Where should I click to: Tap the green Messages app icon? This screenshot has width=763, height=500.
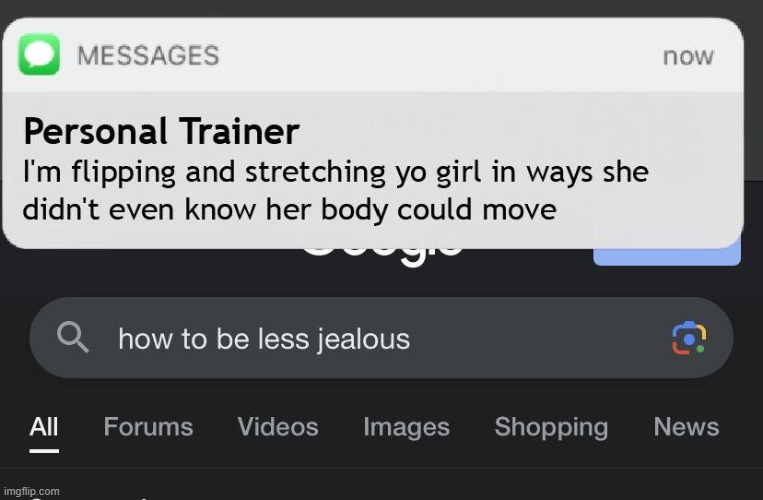39,54
